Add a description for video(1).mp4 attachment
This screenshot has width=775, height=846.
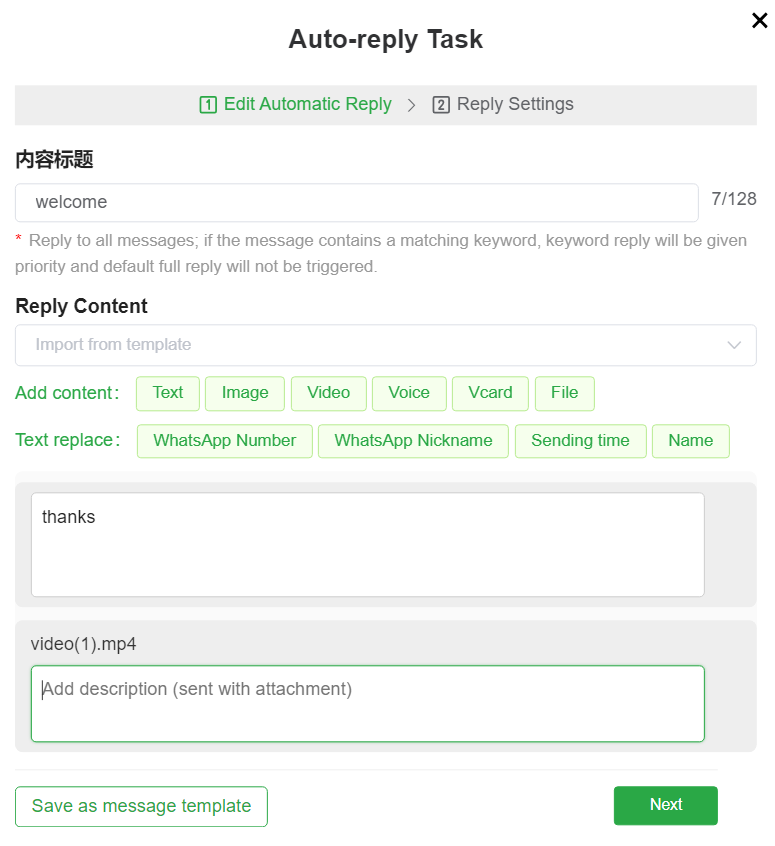(367, 704)
